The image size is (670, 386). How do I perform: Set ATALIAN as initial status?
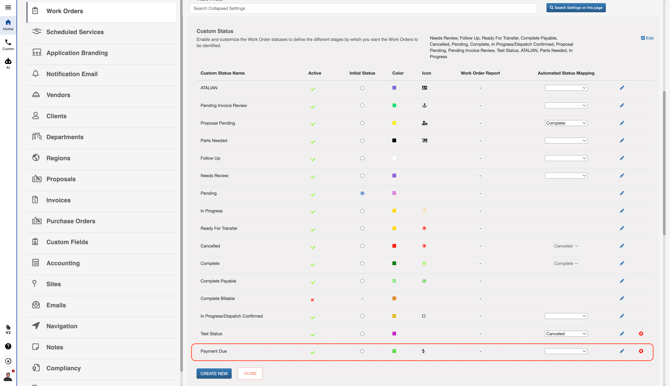[x=362, y=88]
